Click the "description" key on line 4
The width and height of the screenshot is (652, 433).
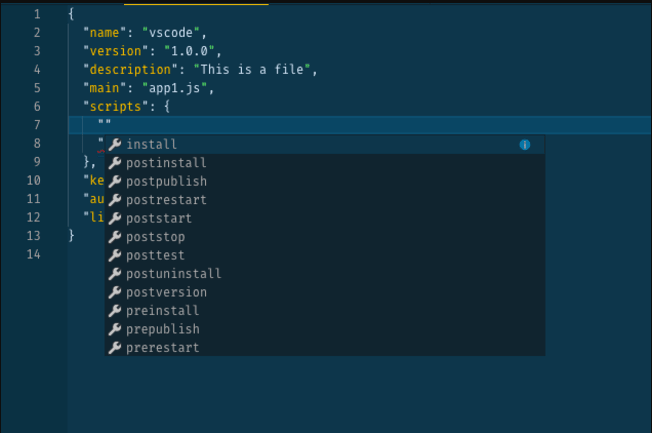pyautogui.click(x=130, y=69)
